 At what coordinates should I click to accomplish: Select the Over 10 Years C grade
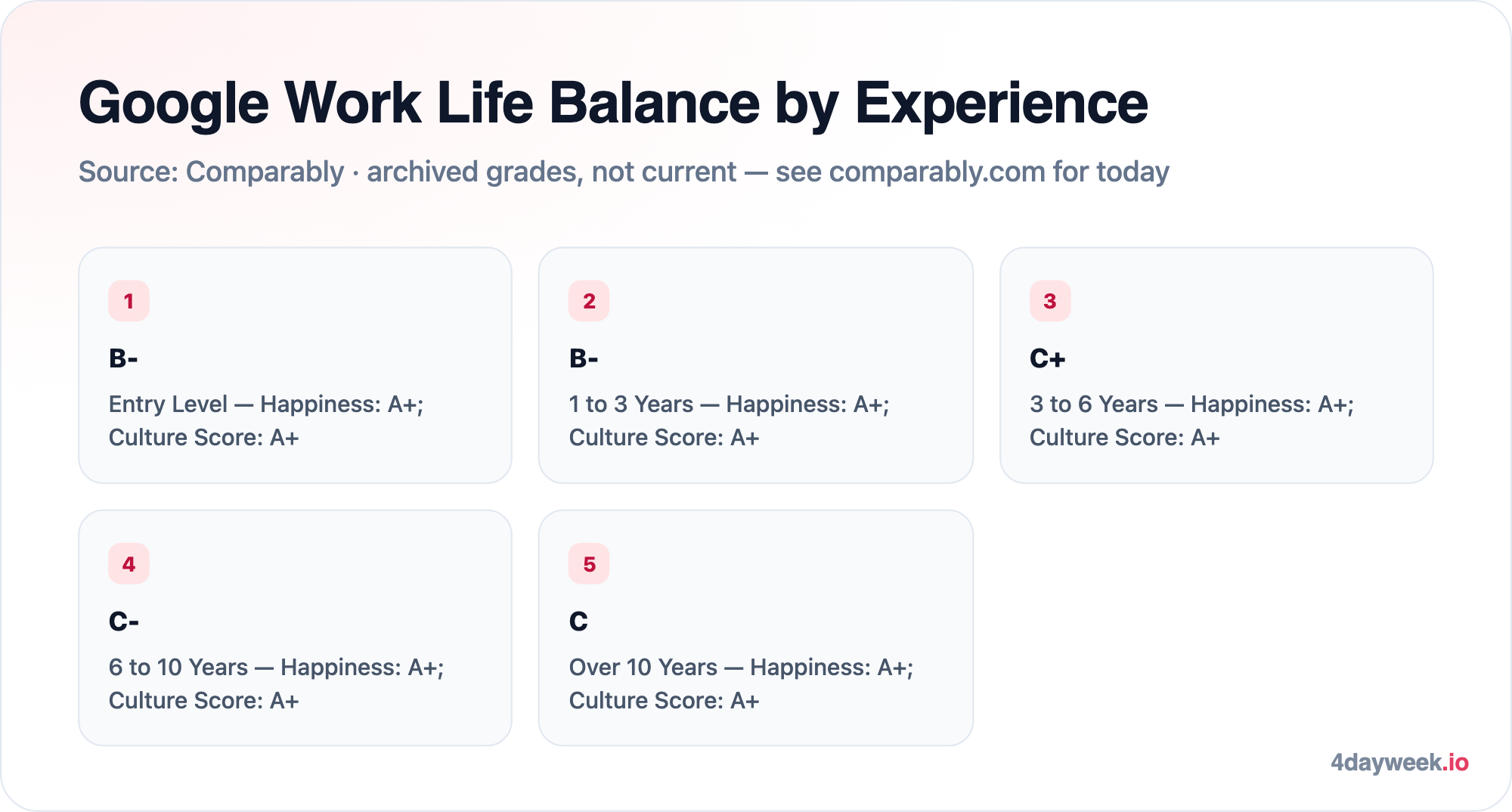coord(578,621)
